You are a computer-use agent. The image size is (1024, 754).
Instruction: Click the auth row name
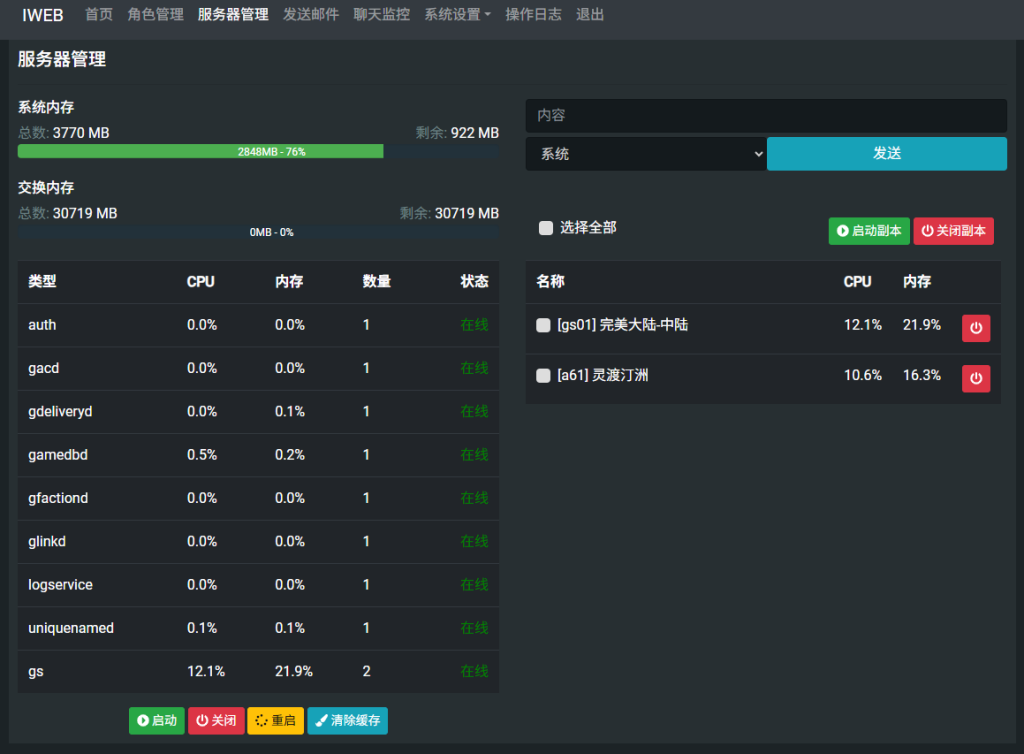coord(42,325)
